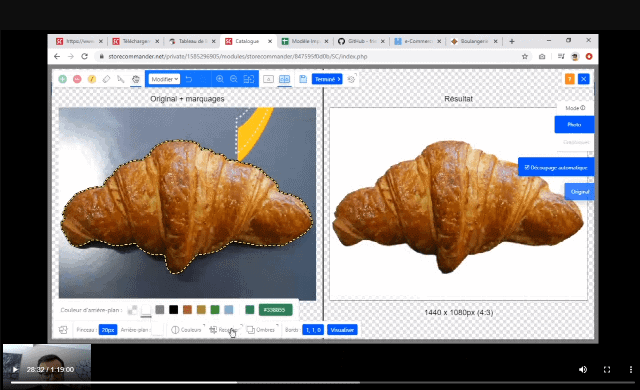Expand the Ombres options
640x390 pixels.
pos(262,330)
